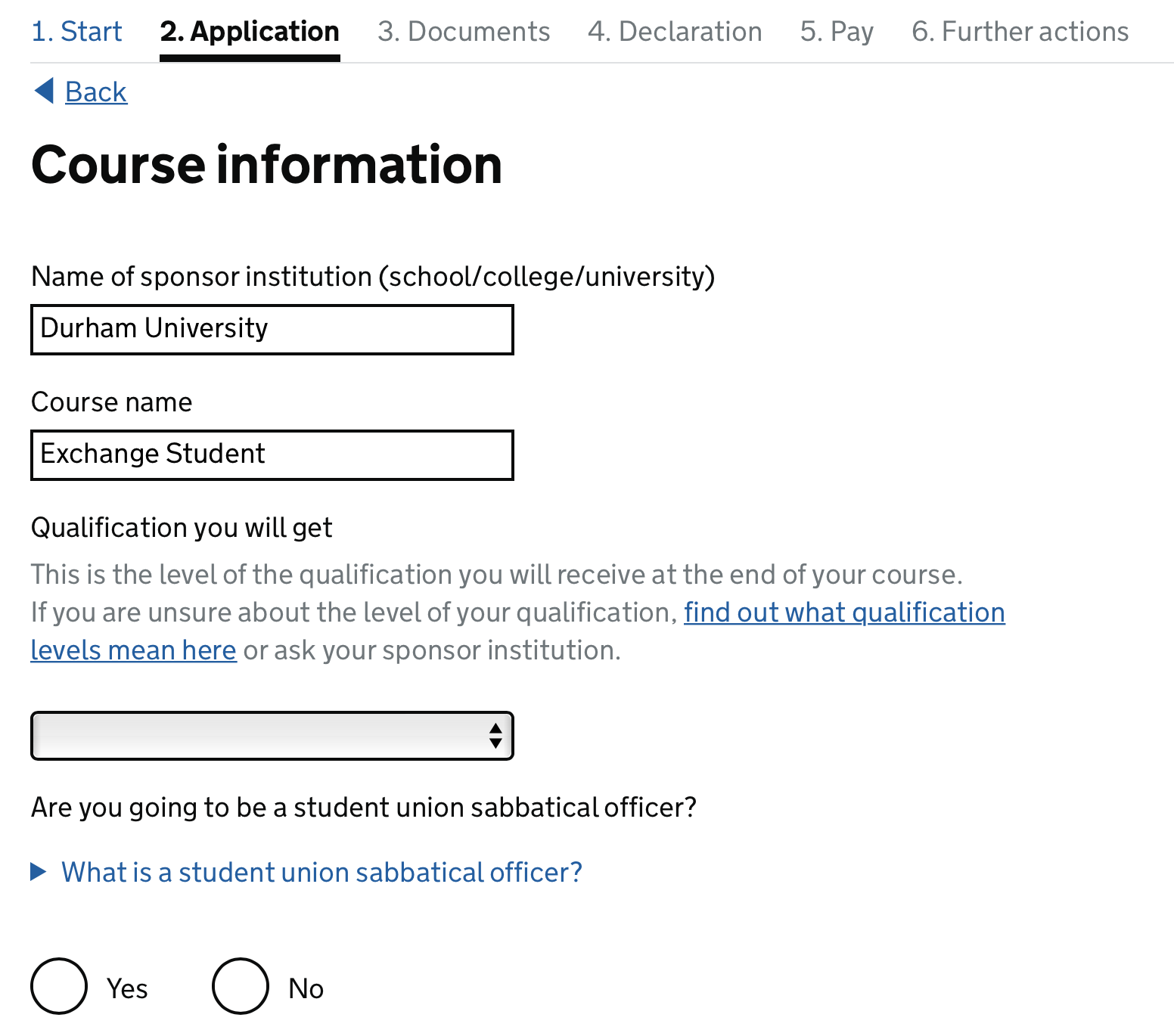Click the Back link
Image resolution: width=1174 pixels, height=1036 pixels.
pyautogui.click(x=96, y=92)
